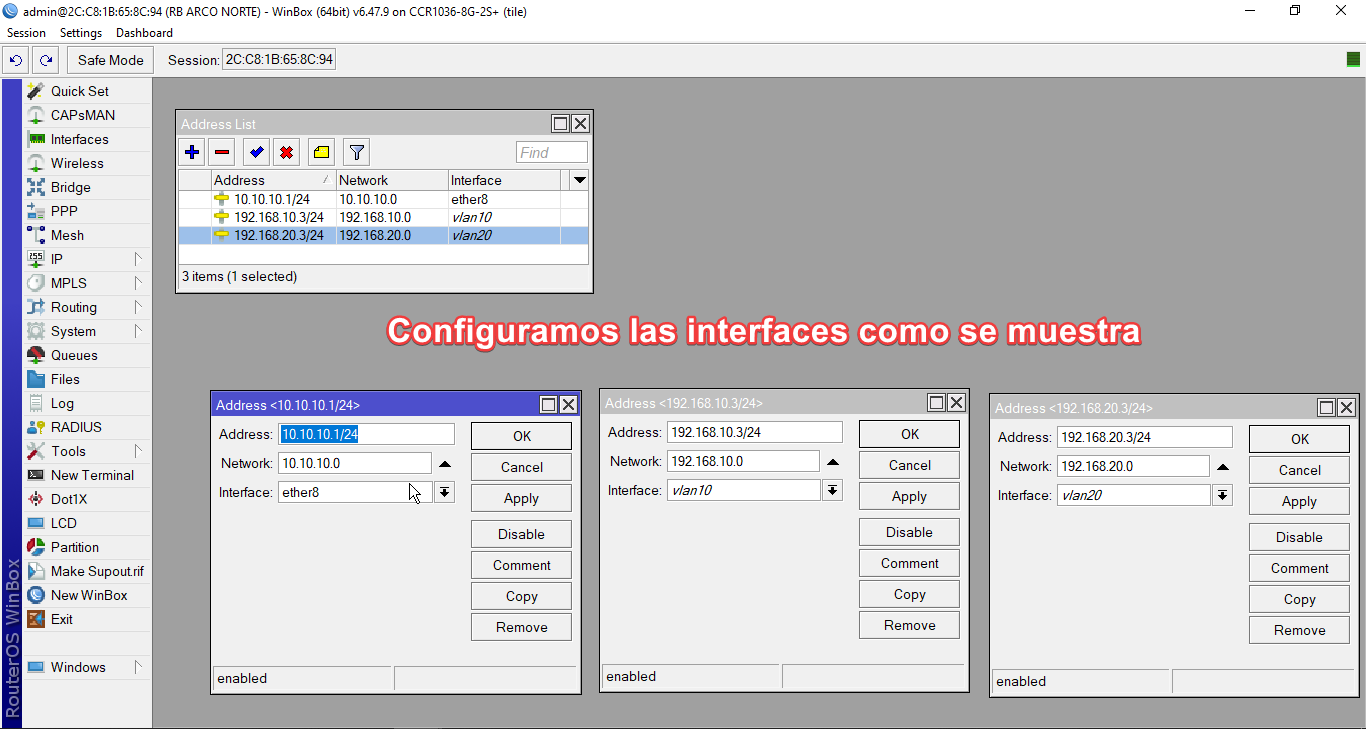Screen dimensions: 1366x729
Task: Open the column filter dropdown in Address List
Action: 578,180
